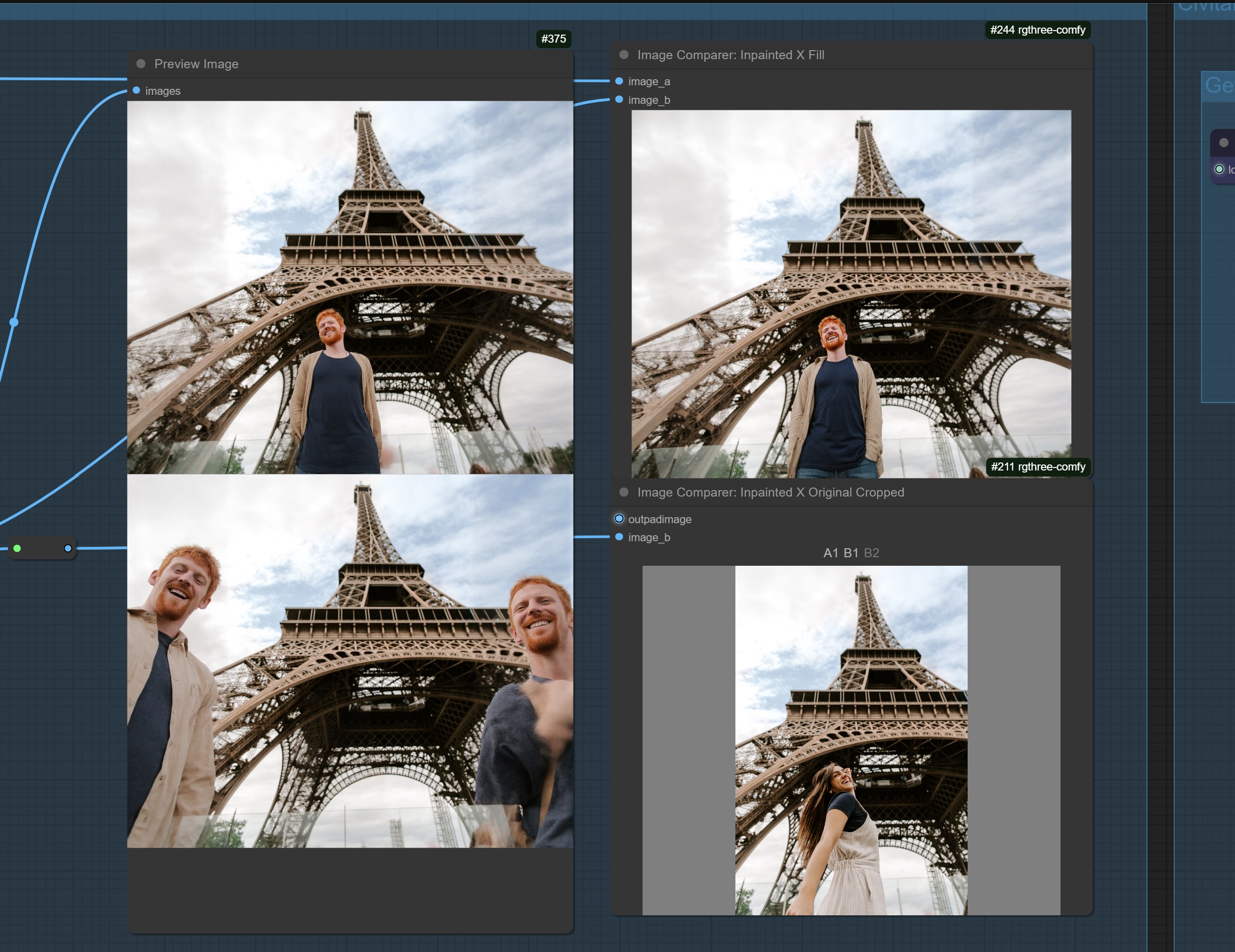Click the woman image in Original Cropped comparer

tap(850, 740)
